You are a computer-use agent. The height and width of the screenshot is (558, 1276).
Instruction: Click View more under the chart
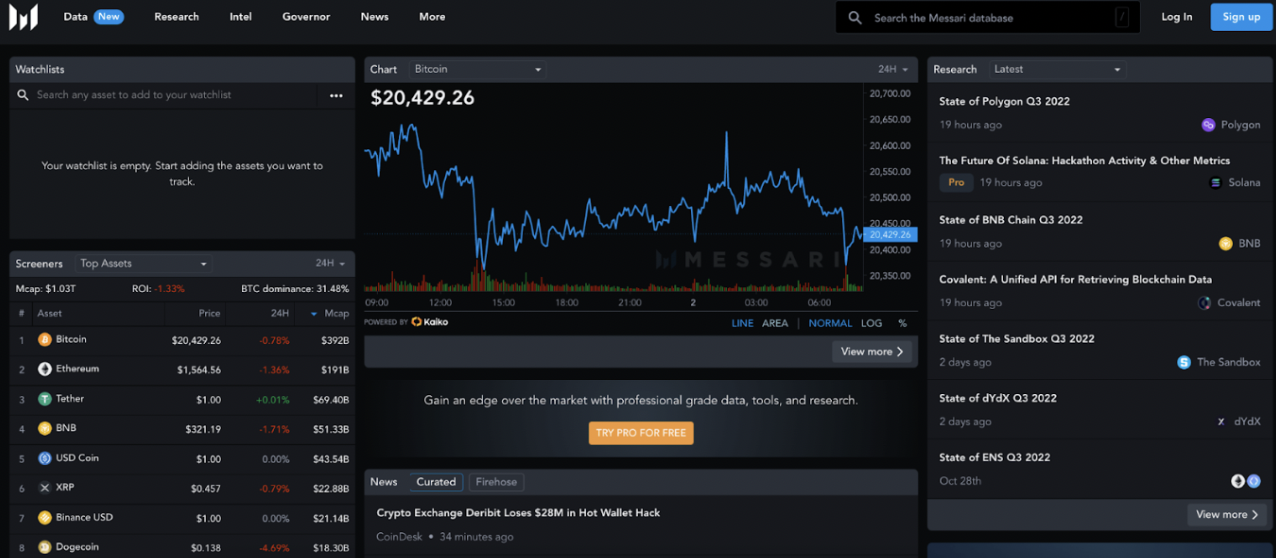(872, 352)
